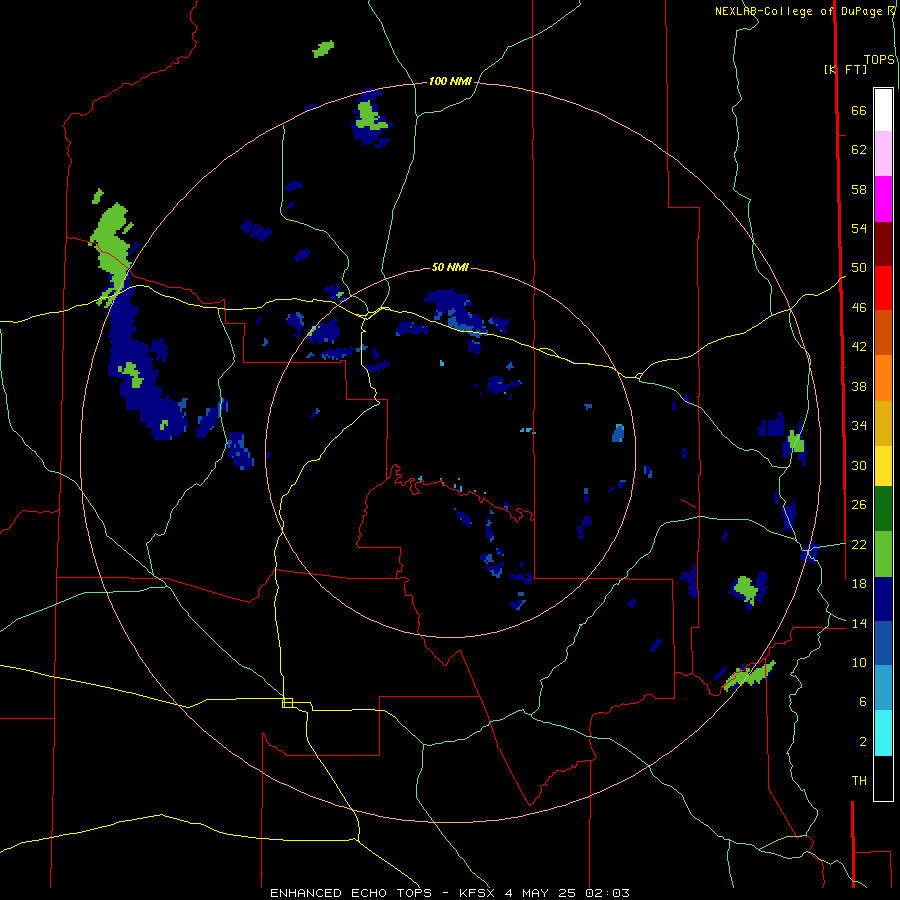Click the K FT units label
The height and width of the screenshot is (900, 900).
pyautogui.click(x=845, y=69)
